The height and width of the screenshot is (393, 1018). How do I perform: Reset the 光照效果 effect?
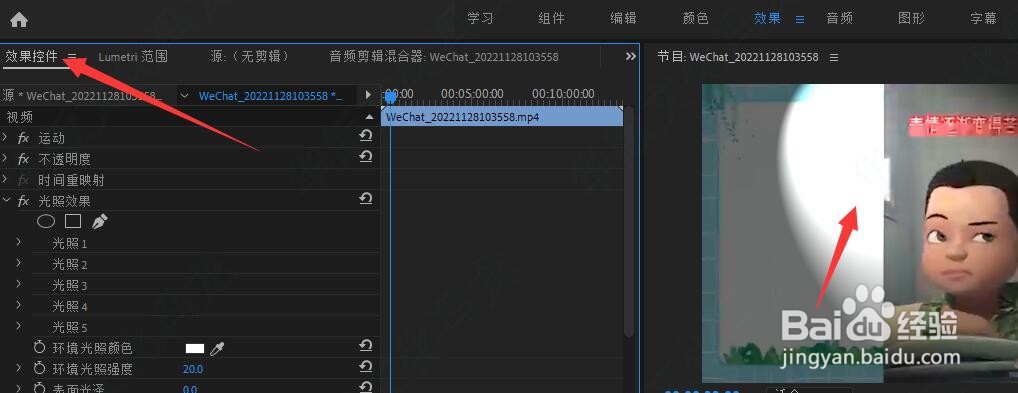point(366,199)
